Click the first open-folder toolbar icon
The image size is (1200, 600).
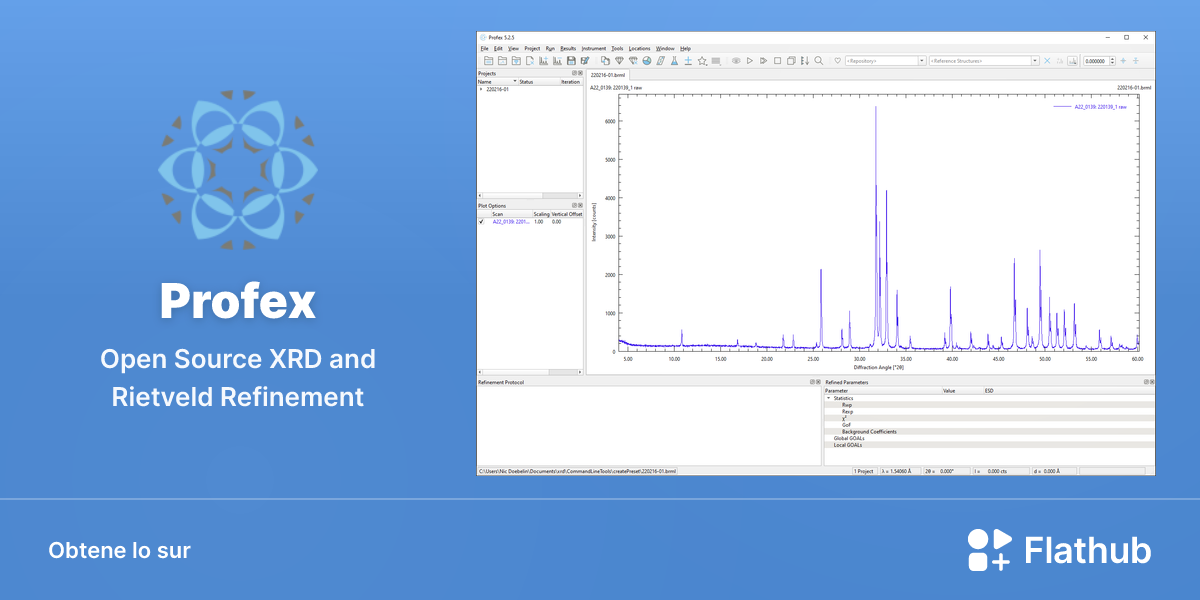point(488,60)
